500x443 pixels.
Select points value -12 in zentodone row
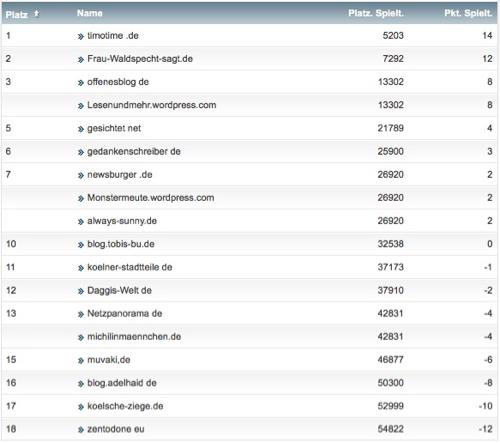(486, 429)
